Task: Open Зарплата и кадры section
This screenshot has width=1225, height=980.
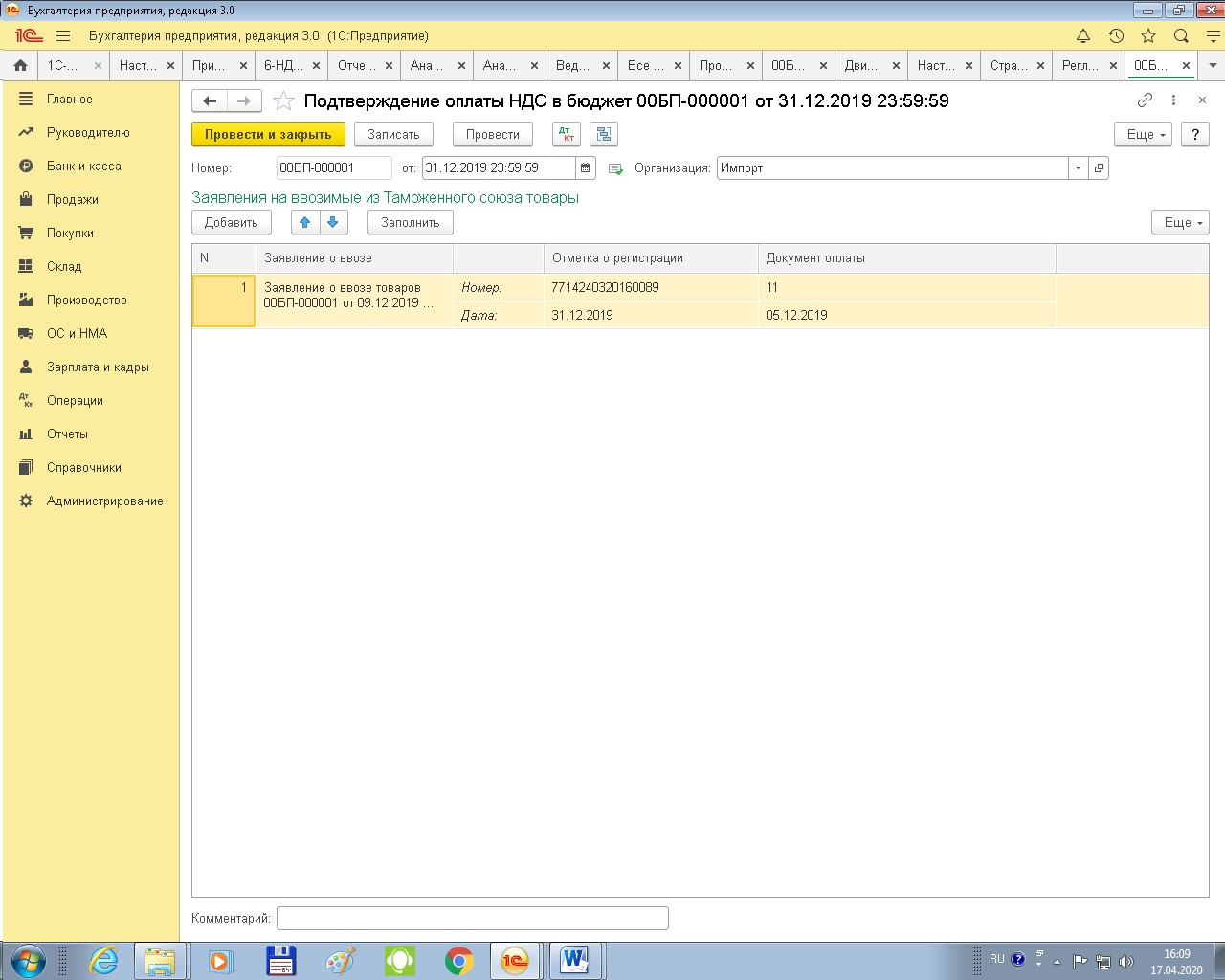Action: pos(98,367)
